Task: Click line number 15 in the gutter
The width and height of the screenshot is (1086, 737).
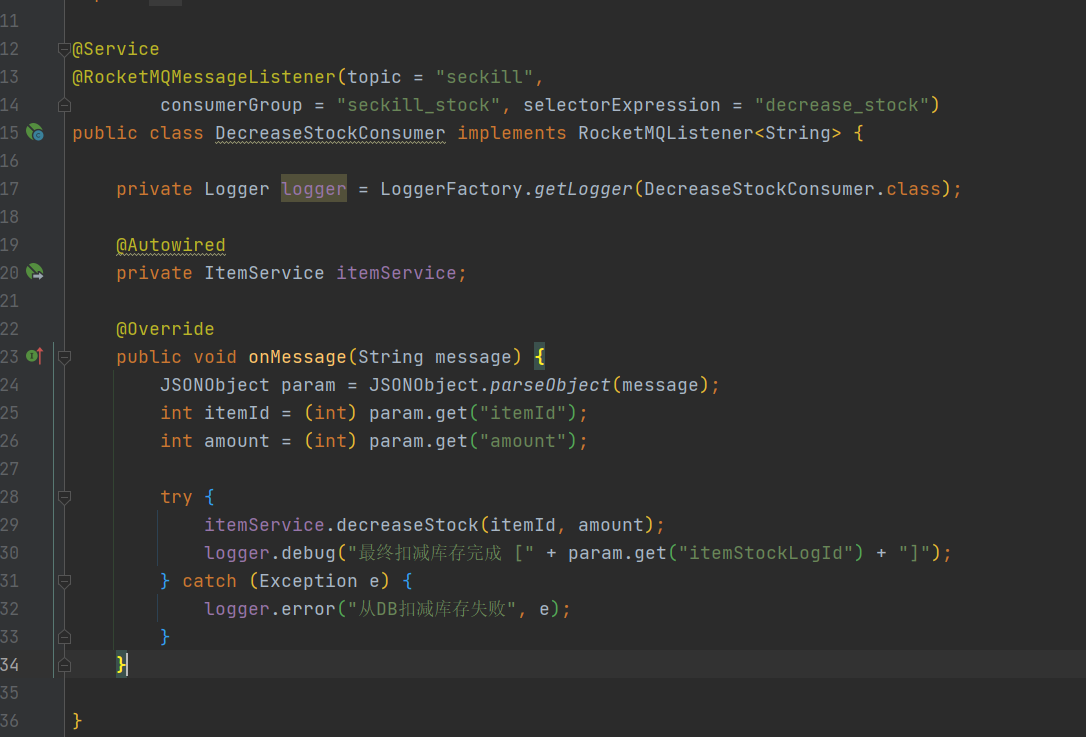Action: click(9, 133)
